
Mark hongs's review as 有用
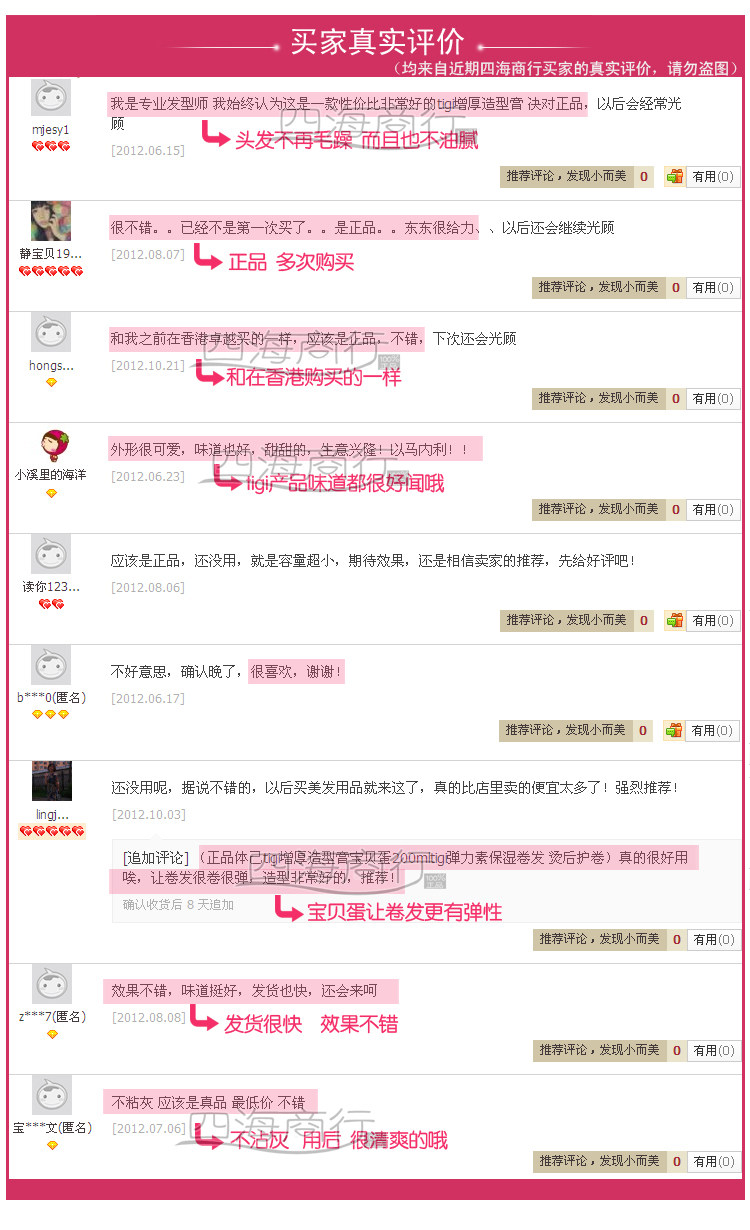point(713,398)
